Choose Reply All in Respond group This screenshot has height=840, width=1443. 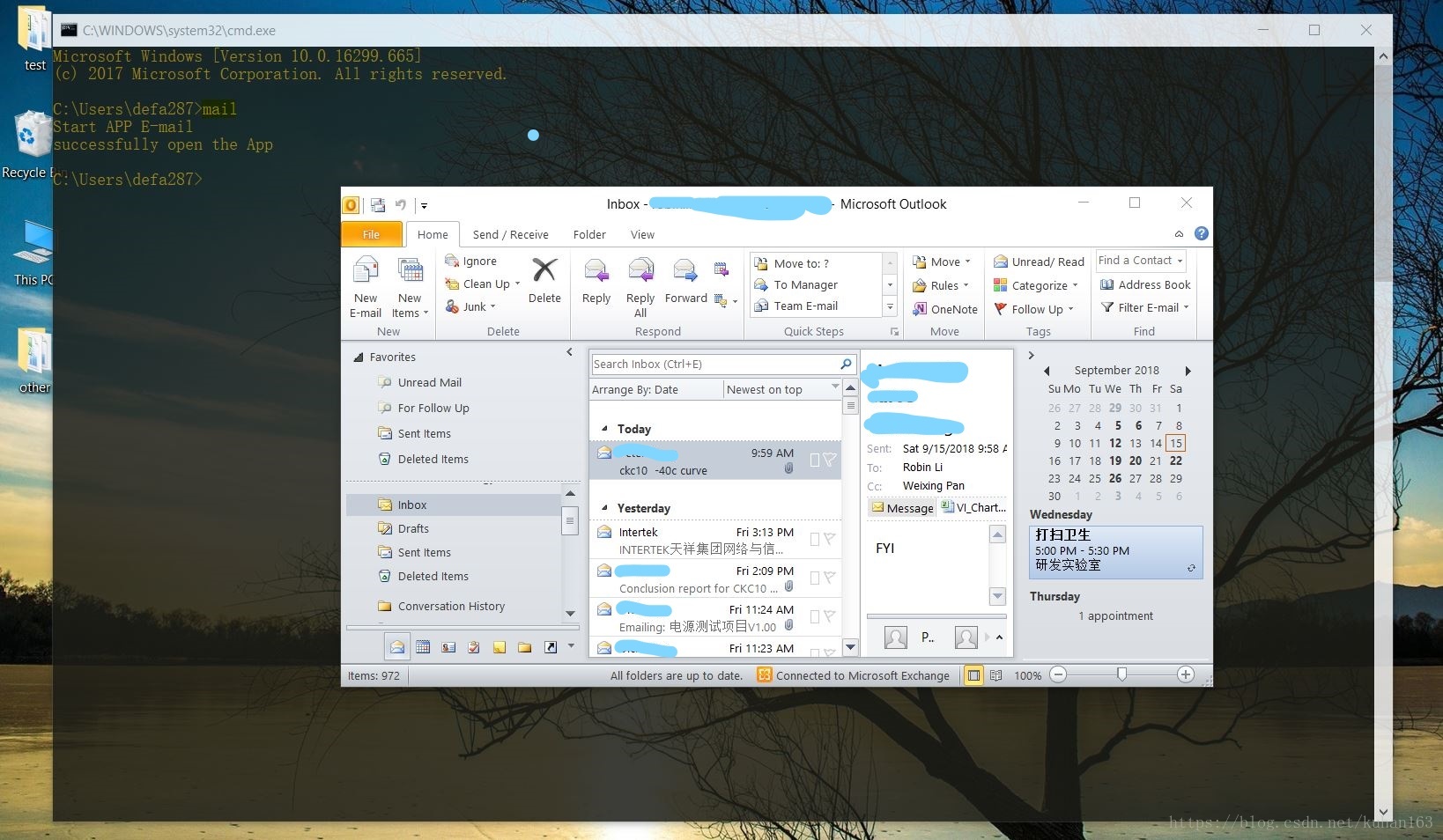point(640,286)
